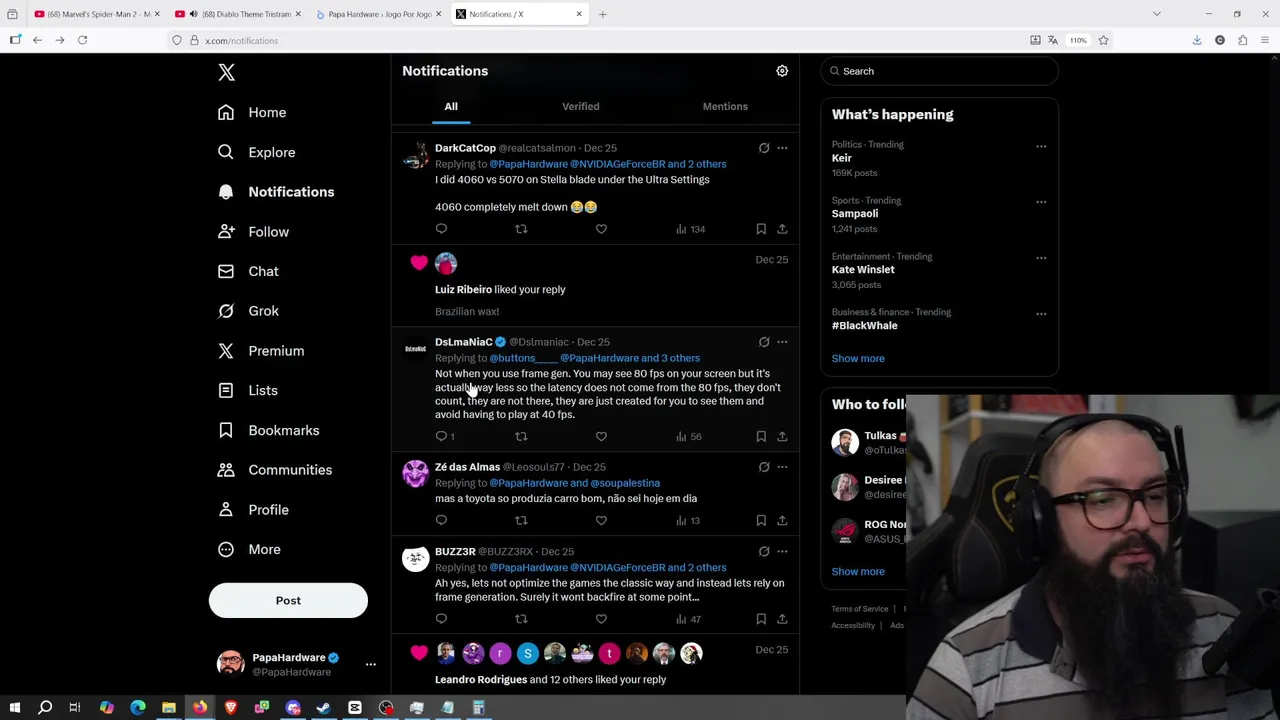Open Windows Start menu
This screenshot has height=720, width=1280.
[x=14, y=708]
